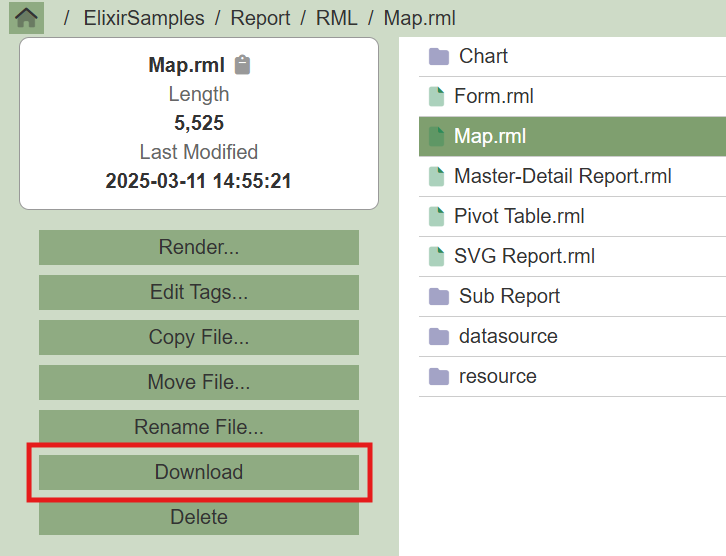Click the Sub Report folder icon
Image resolution: width=726 pixels, height=556 pixels.
pyautogui.click(x=438, y=296)
